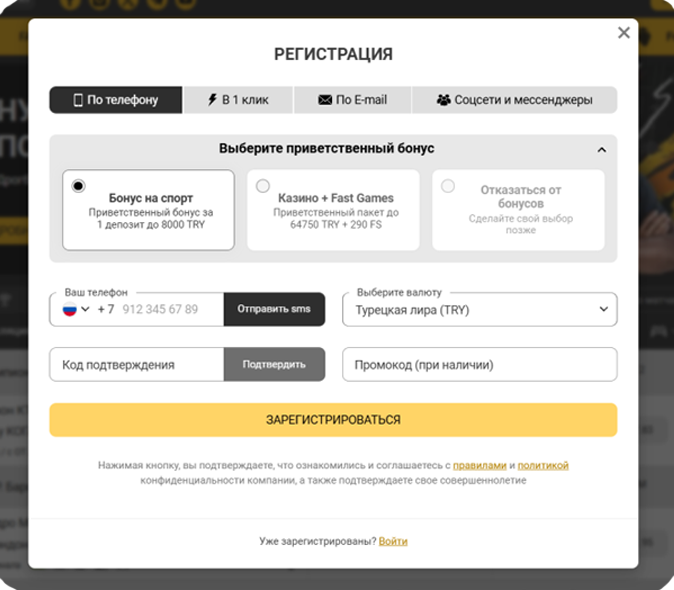Open the Соцсети и мессенджеры tab

point(515,100)
